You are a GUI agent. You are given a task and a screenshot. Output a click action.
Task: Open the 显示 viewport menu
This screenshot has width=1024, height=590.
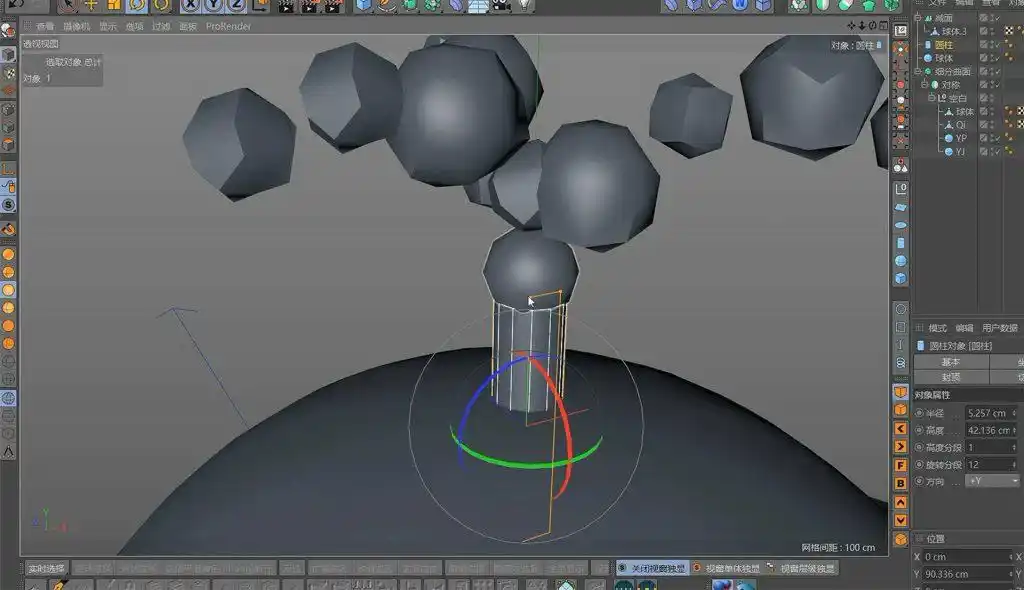point(108,26)
